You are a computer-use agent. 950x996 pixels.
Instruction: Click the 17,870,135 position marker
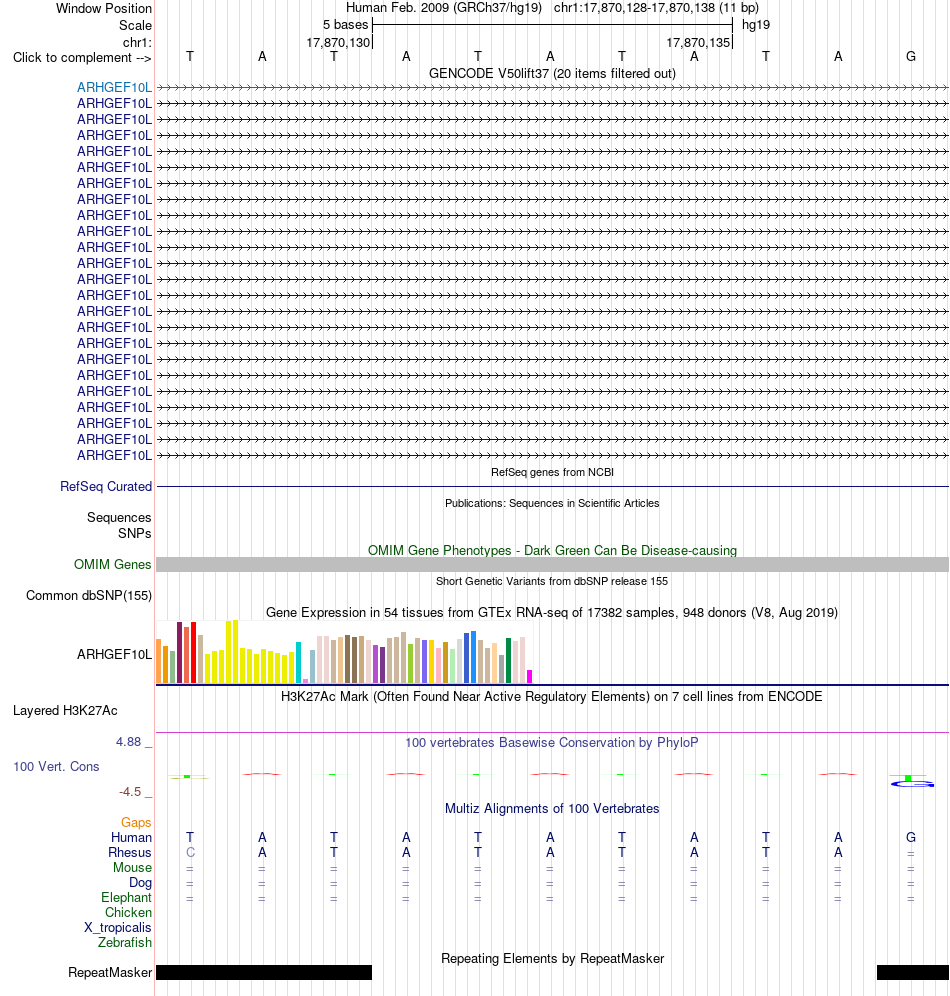(x=698, y=43)
